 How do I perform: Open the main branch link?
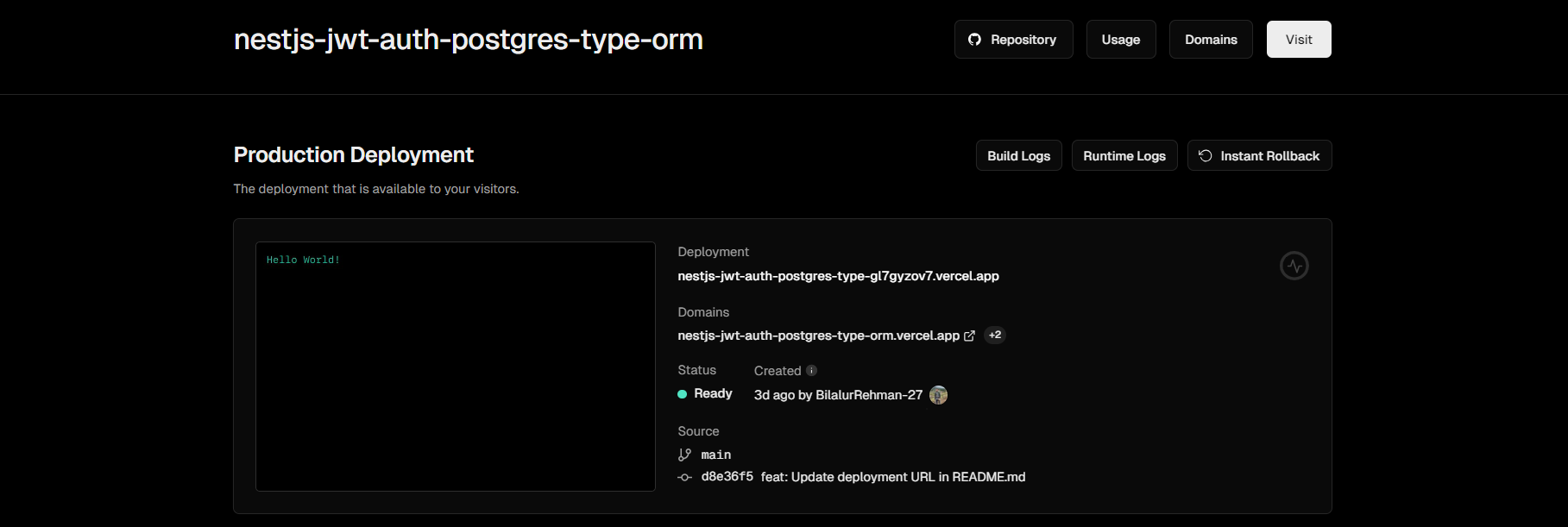715,455
